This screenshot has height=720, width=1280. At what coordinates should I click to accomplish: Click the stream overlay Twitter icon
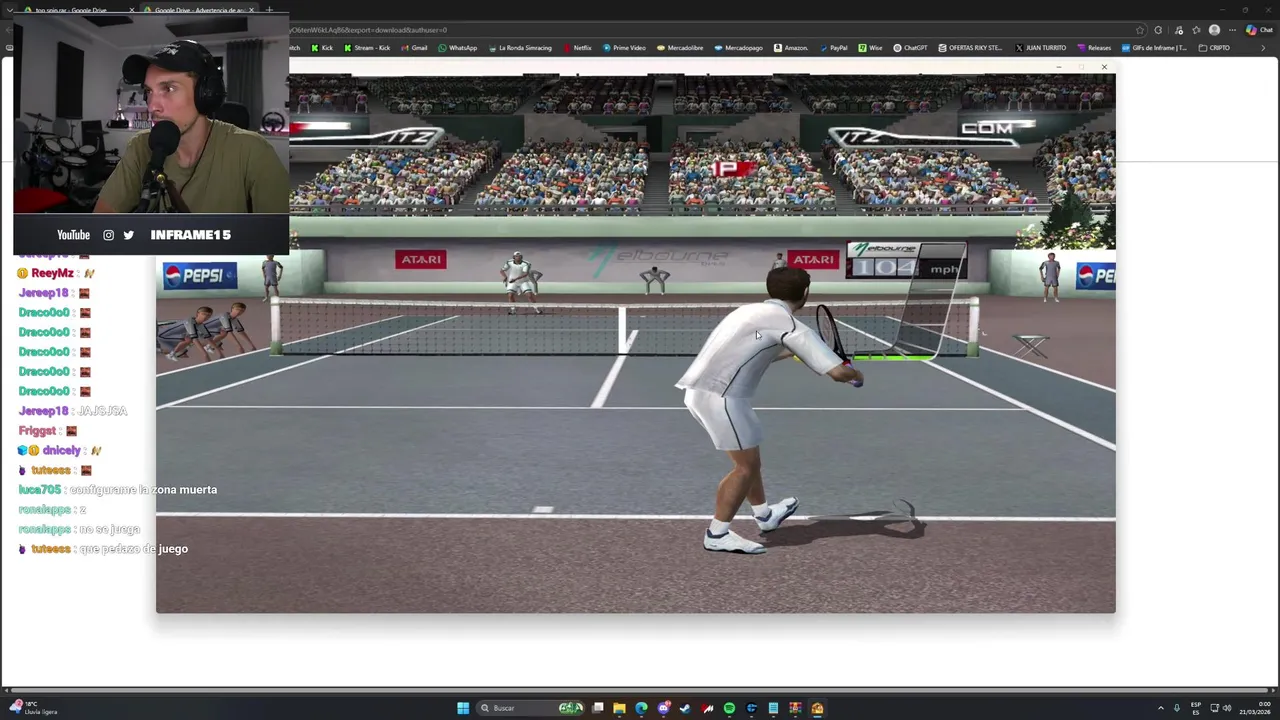click(x=129, y=235)
